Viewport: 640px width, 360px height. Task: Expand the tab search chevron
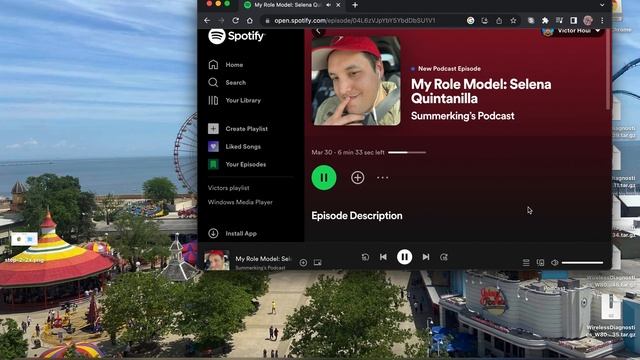602,5
